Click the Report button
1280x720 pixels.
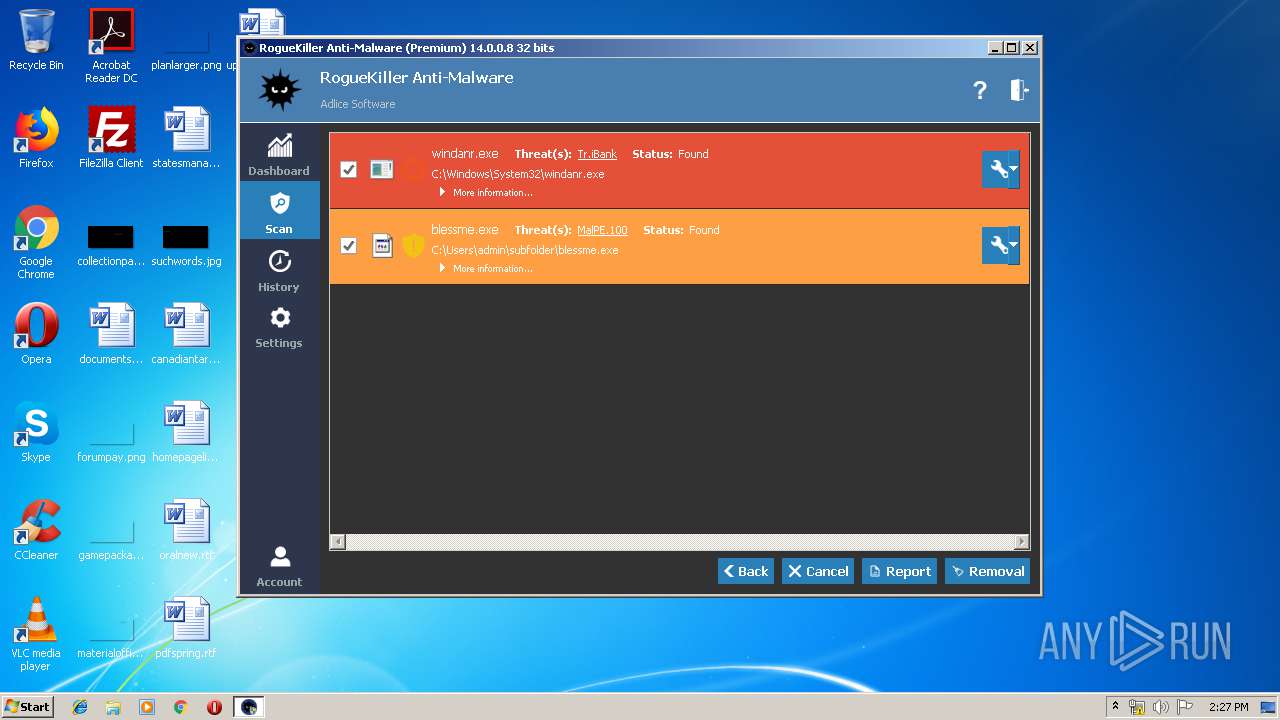[899, 571]
